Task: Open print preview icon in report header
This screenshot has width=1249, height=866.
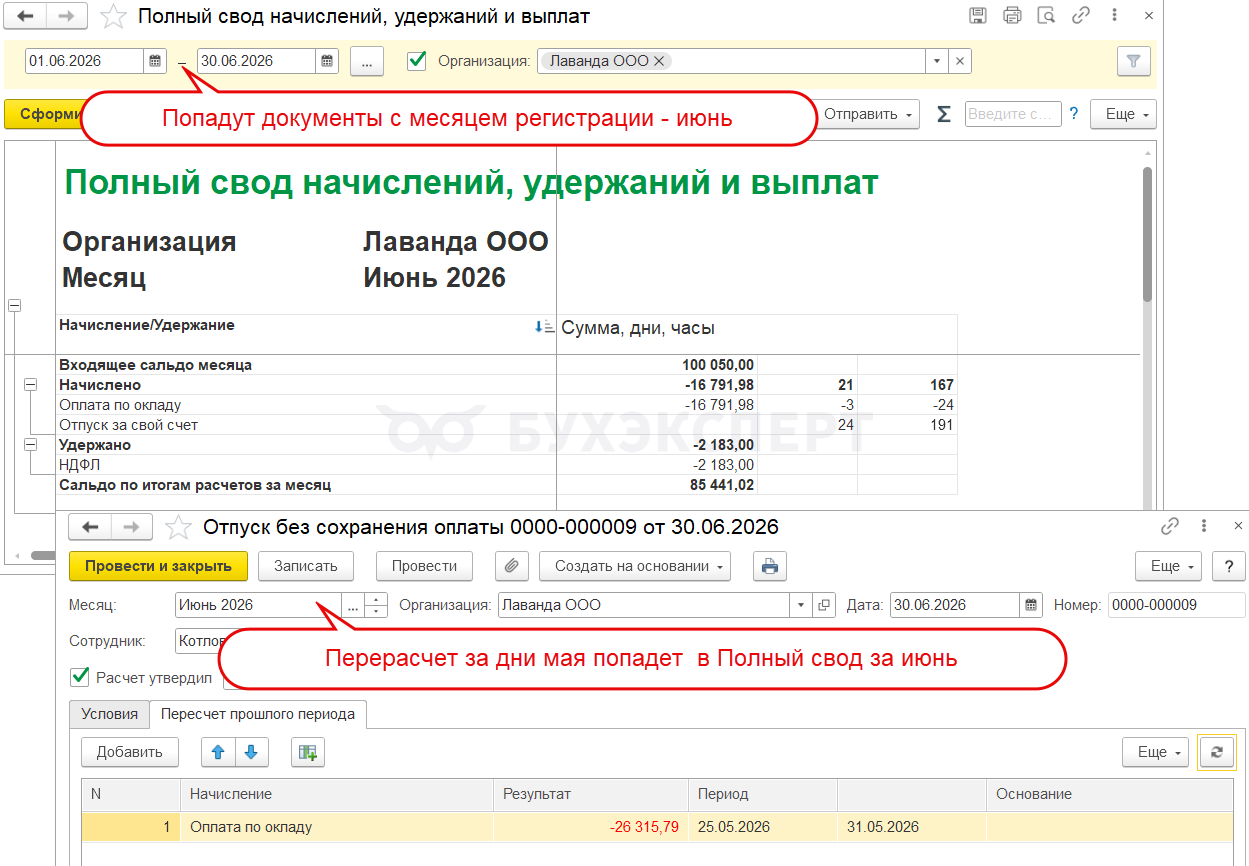Action: click(1046, 16)
